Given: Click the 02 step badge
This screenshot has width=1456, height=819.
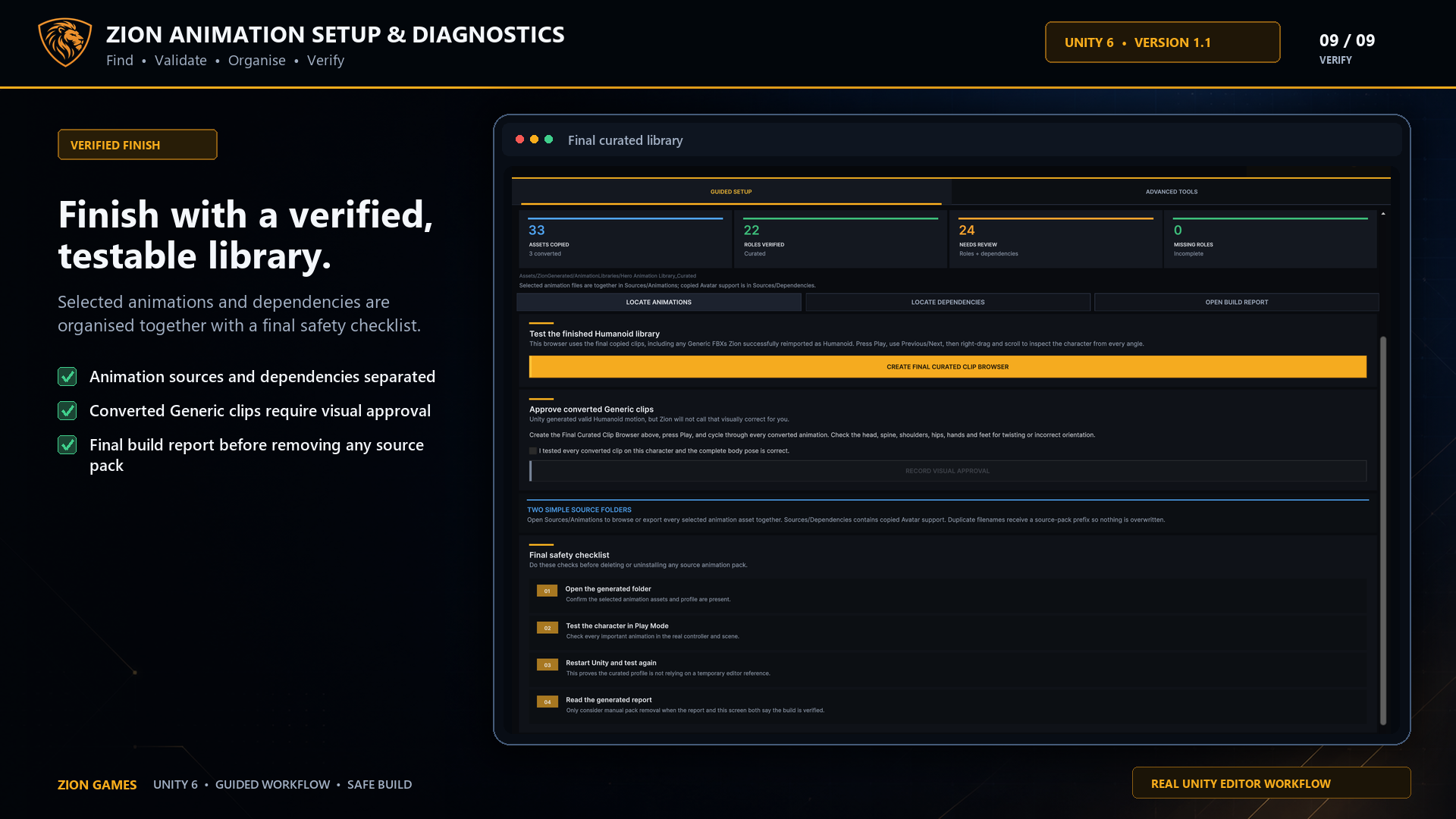Looking at the screenshot, I should click(x=547, y=628).
